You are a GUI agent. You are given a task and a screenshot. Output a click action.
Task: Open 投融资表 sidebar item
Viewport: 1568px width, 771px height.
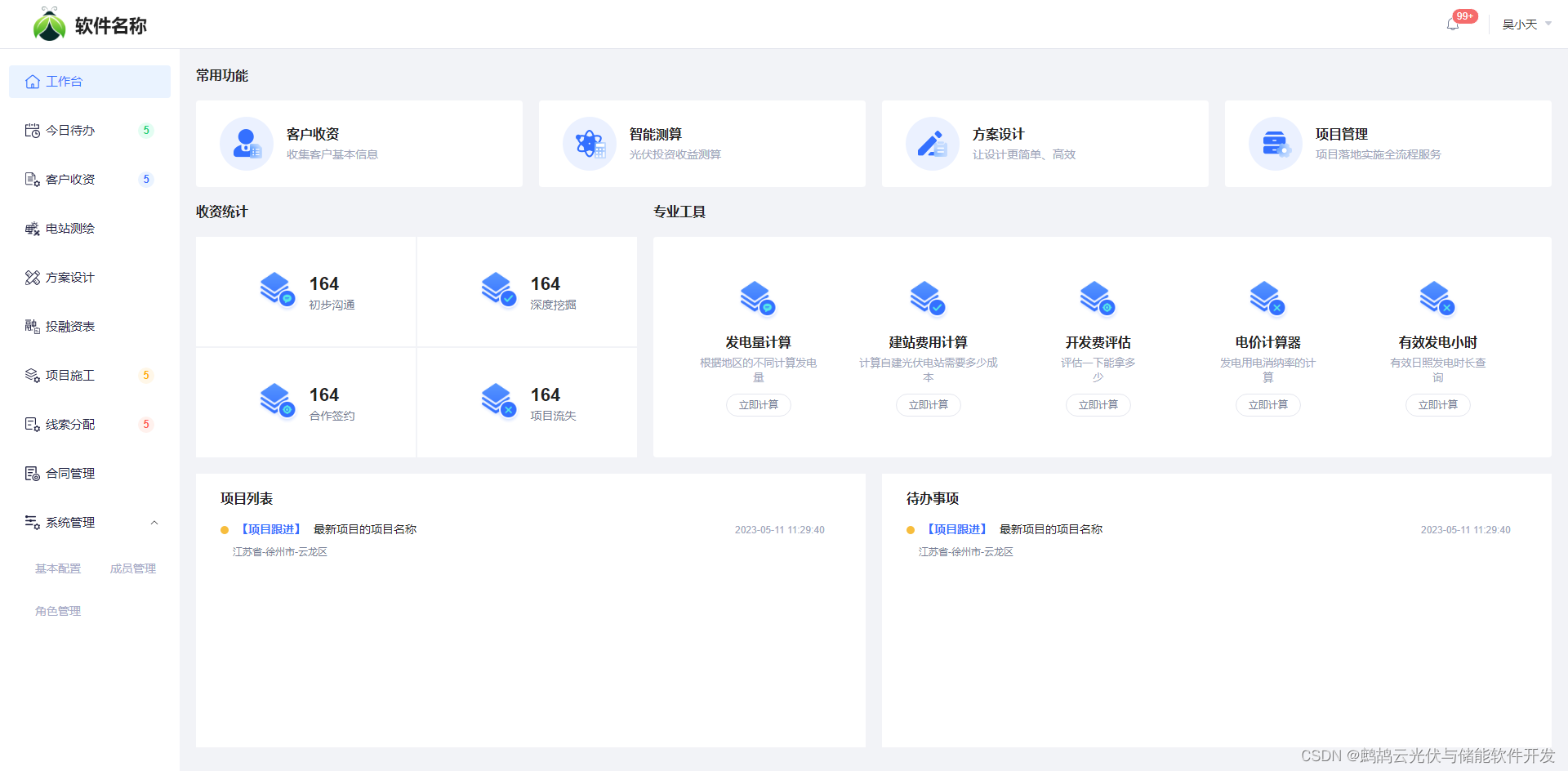click(90, 327)
